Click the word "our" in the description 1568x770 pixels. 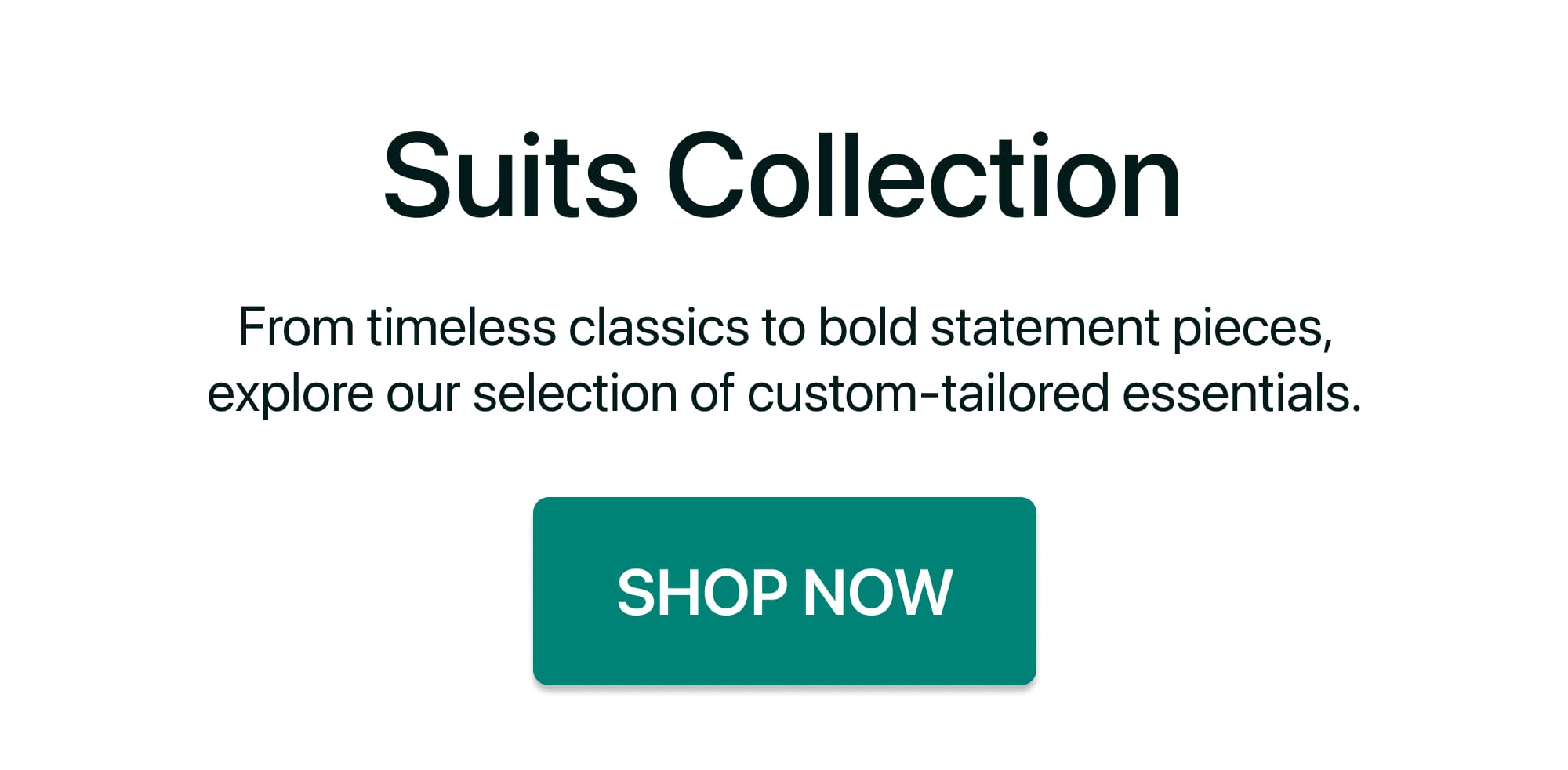[422, 394]
